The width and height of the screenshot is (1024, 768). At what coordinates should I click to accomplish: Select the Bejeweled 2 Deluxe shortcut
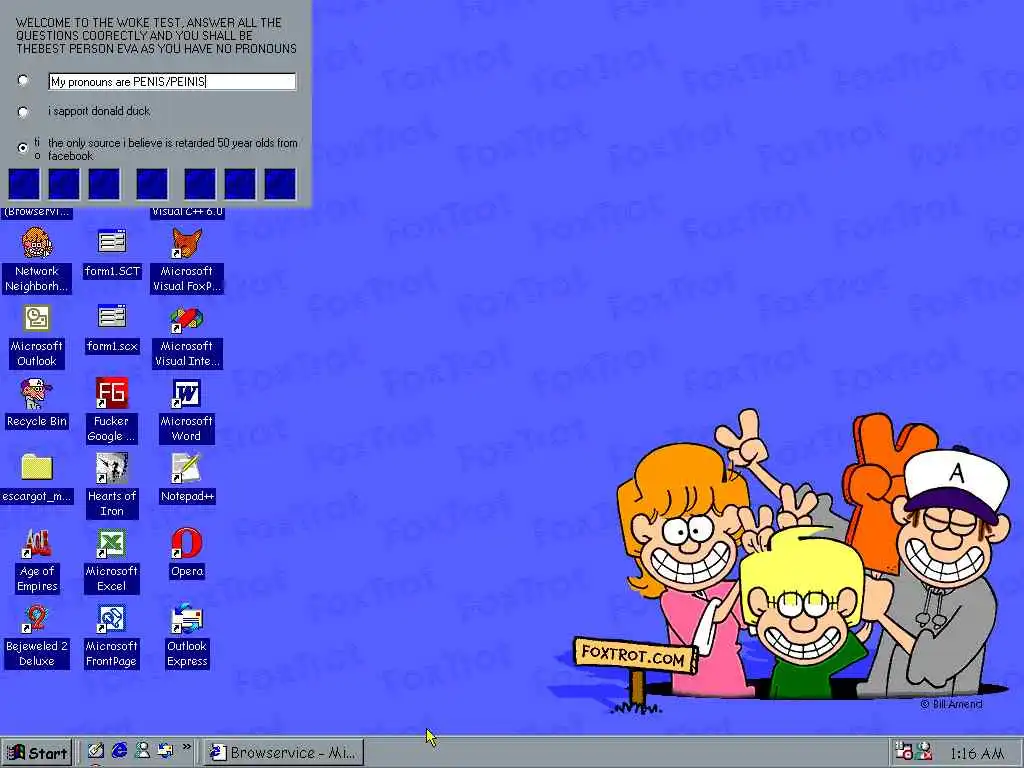pos(37,636)
